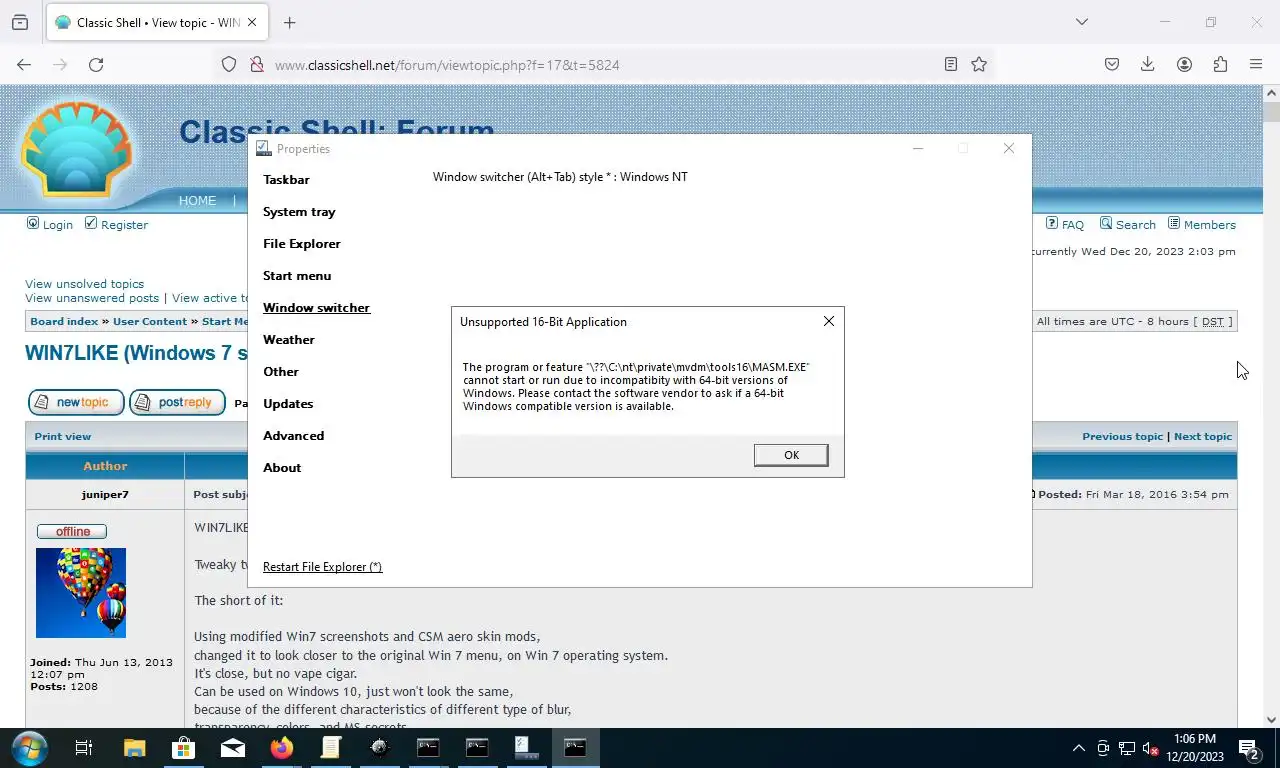Open Updates section in Properties
The width and height of the screenshot is (1280, 768).
tap(288, 404)
